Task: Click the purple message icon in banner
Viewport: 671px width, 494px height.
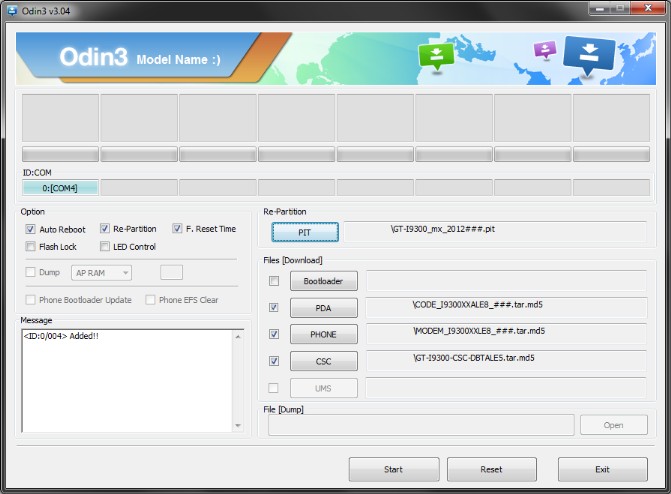Action: click(x=544, y=50)
